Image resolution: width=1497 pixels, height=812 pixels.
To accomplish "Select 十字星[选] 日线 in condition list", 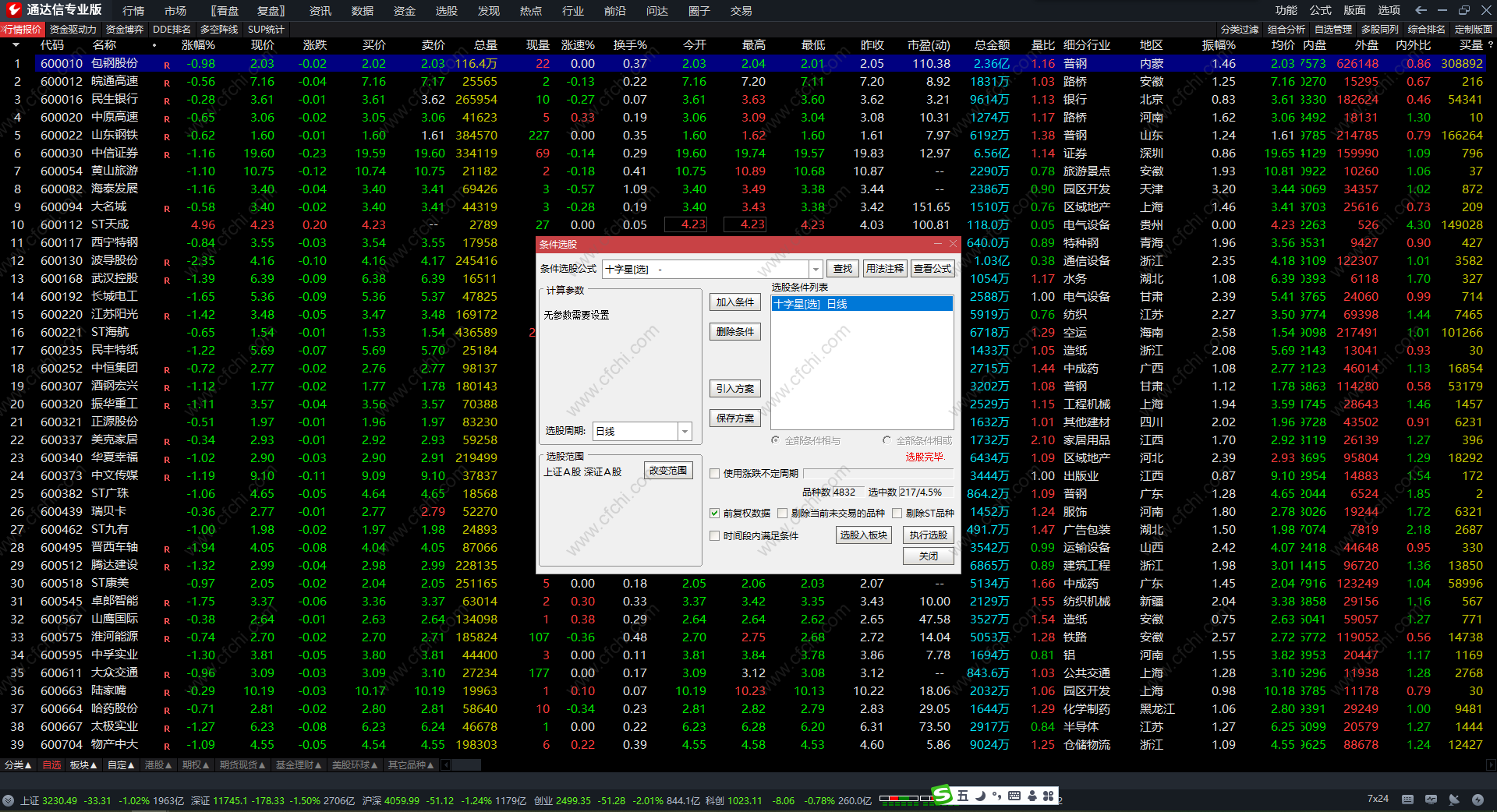I will (861, 304).
